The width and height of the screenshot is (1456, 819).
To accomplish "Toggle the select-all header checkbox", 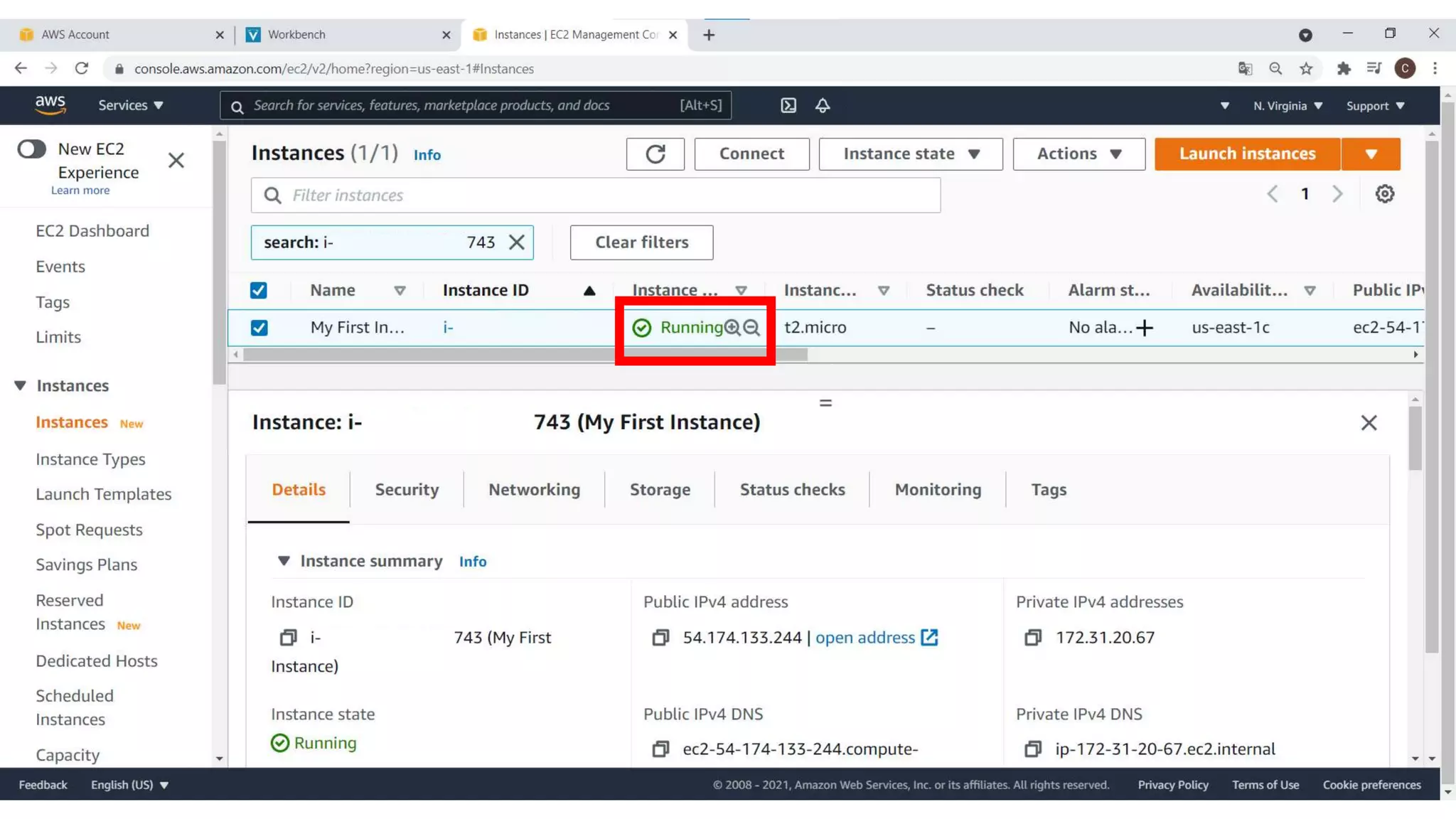I will (259, 290).
